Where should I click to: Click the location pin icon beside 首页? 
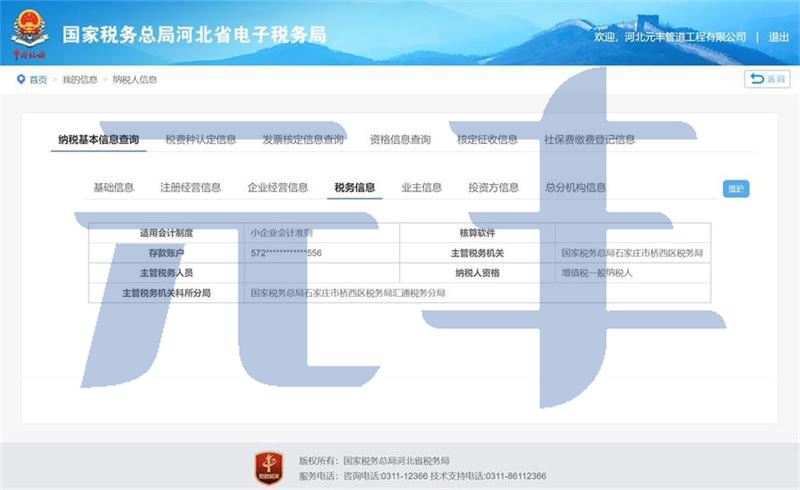20,80
